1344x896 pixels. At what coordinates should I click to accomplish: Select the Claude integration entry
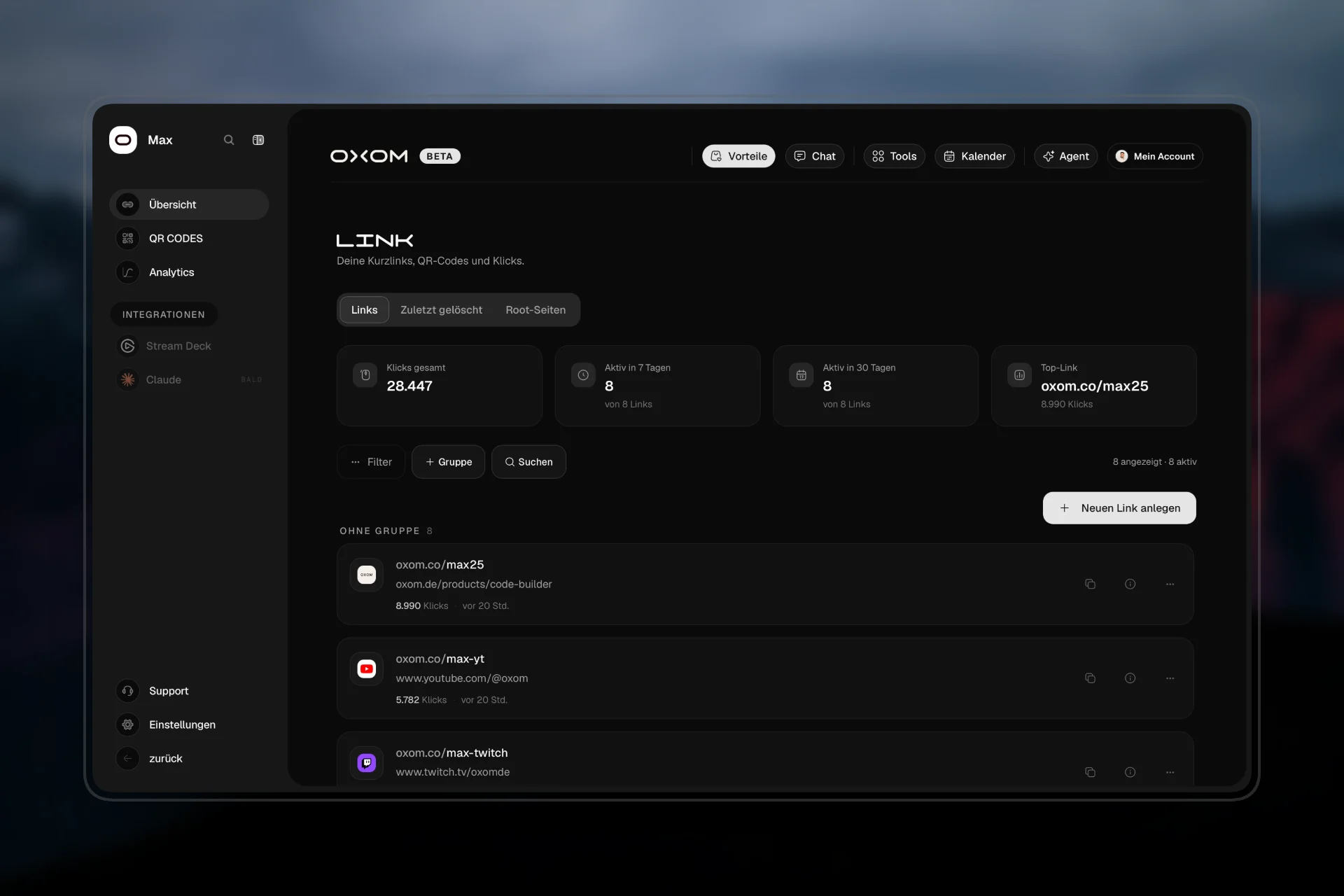(189, 379)
